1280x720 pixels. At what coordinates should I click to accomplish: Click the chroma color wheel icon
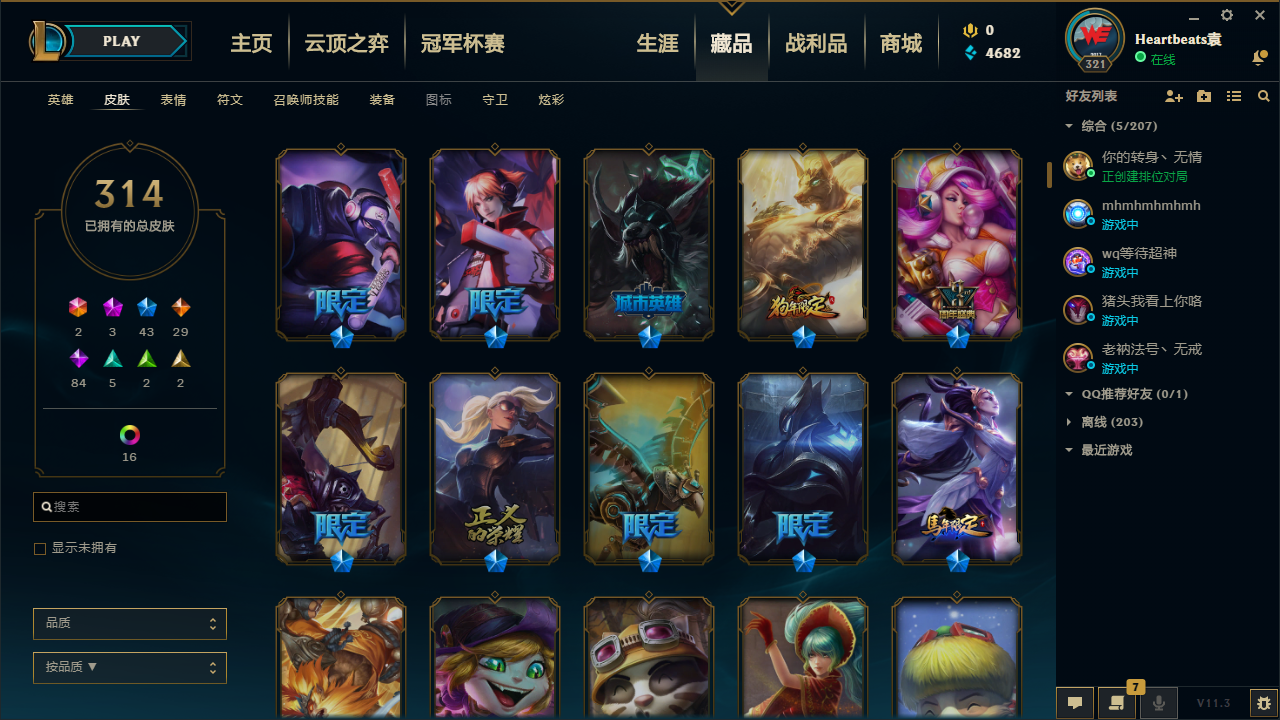tap(130, 435)
